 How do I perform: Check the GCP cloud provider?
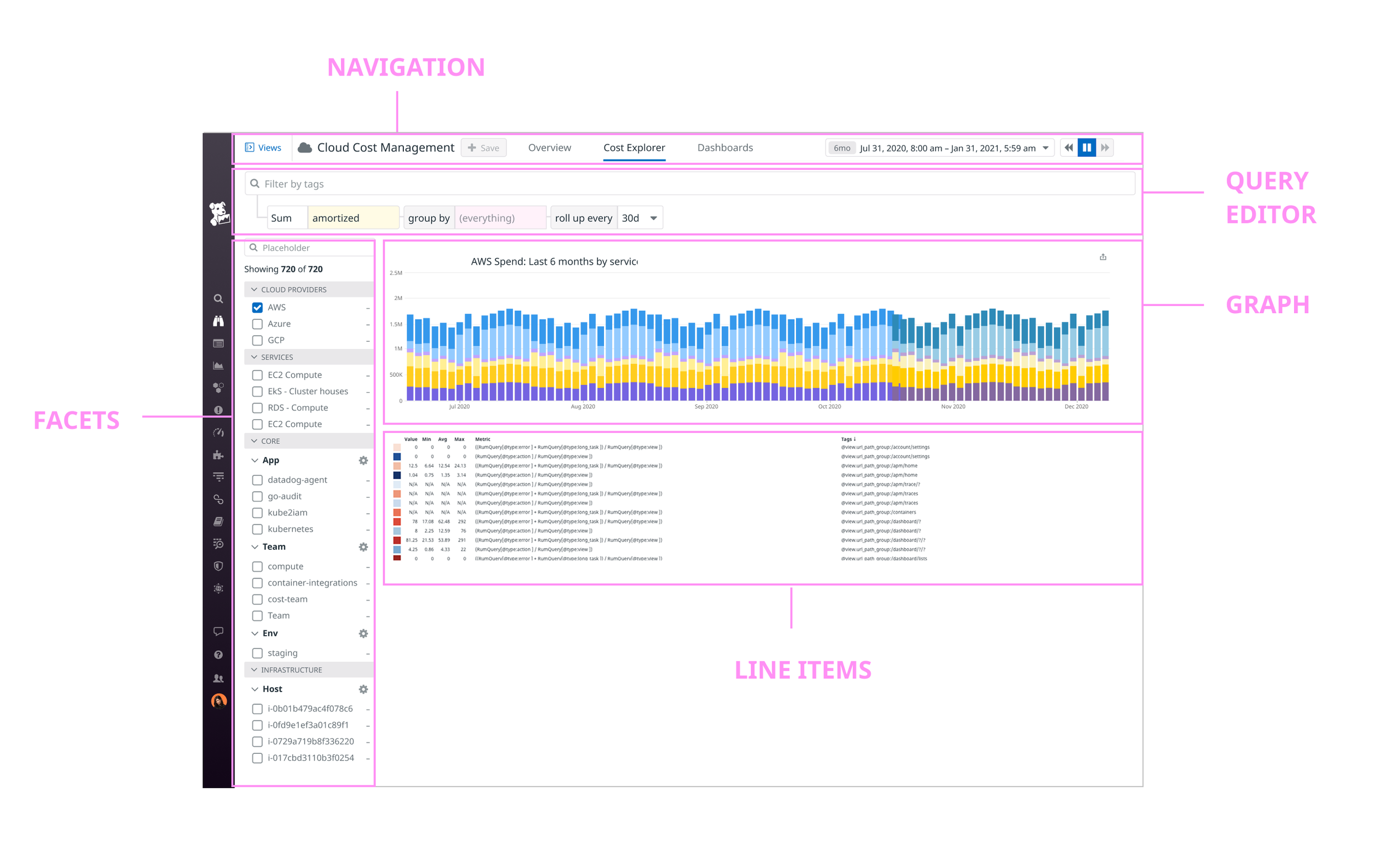tap(258, 340)
